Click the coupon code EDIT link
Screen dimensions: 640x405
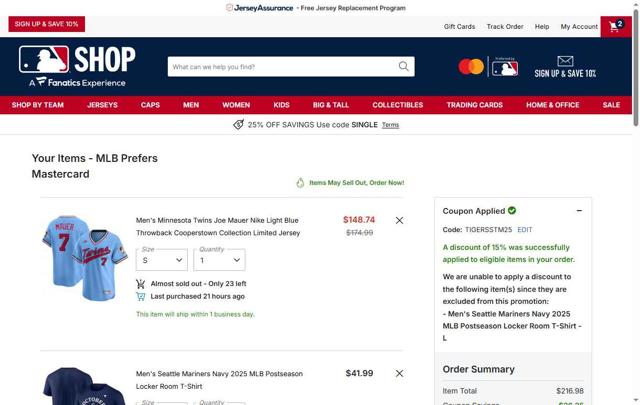pyautogui.click(x=524, y=229)
